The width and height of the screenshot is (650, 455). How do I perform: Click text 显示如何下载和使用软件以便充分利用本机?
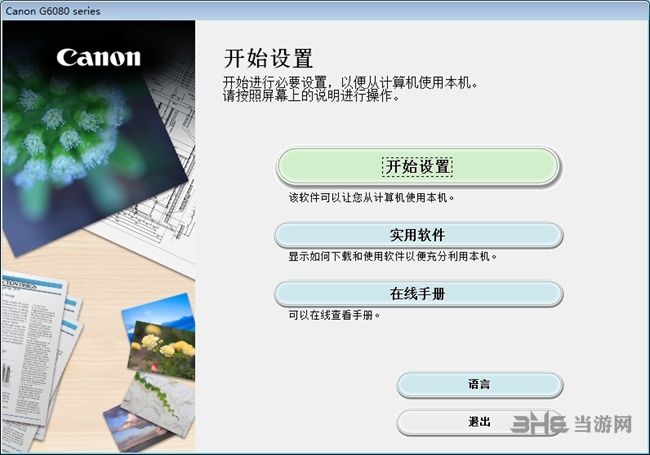tap(393, 257)
